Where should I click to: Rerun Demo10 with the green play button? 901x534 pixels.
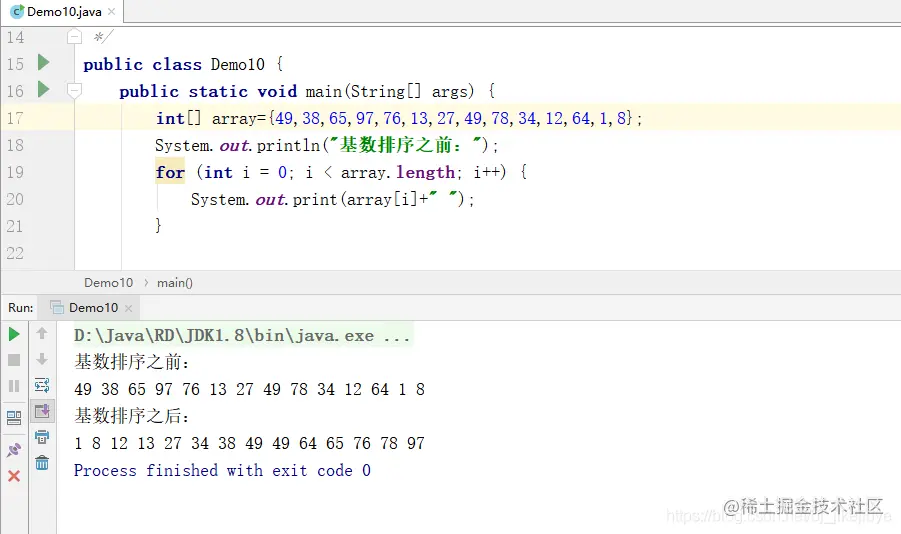(x=14, y=334)
